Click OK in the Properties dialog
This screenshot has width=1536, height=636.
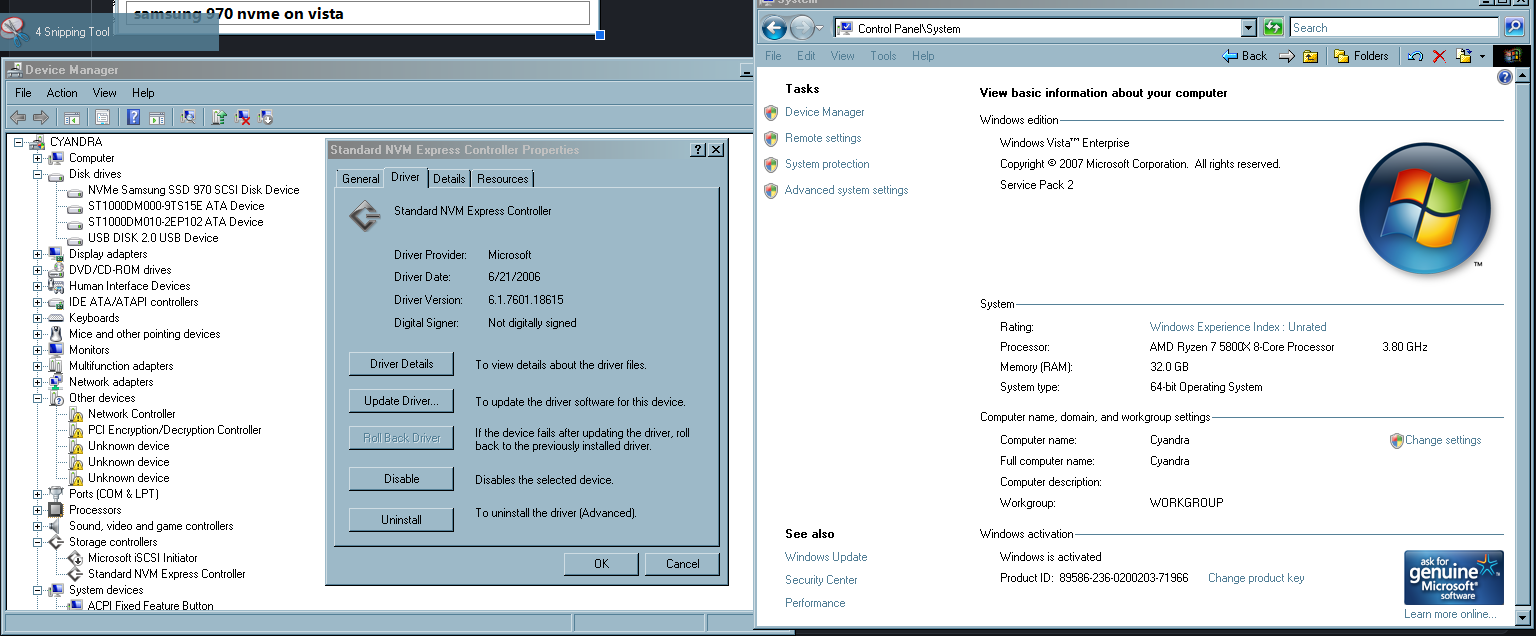click(601, 564)
